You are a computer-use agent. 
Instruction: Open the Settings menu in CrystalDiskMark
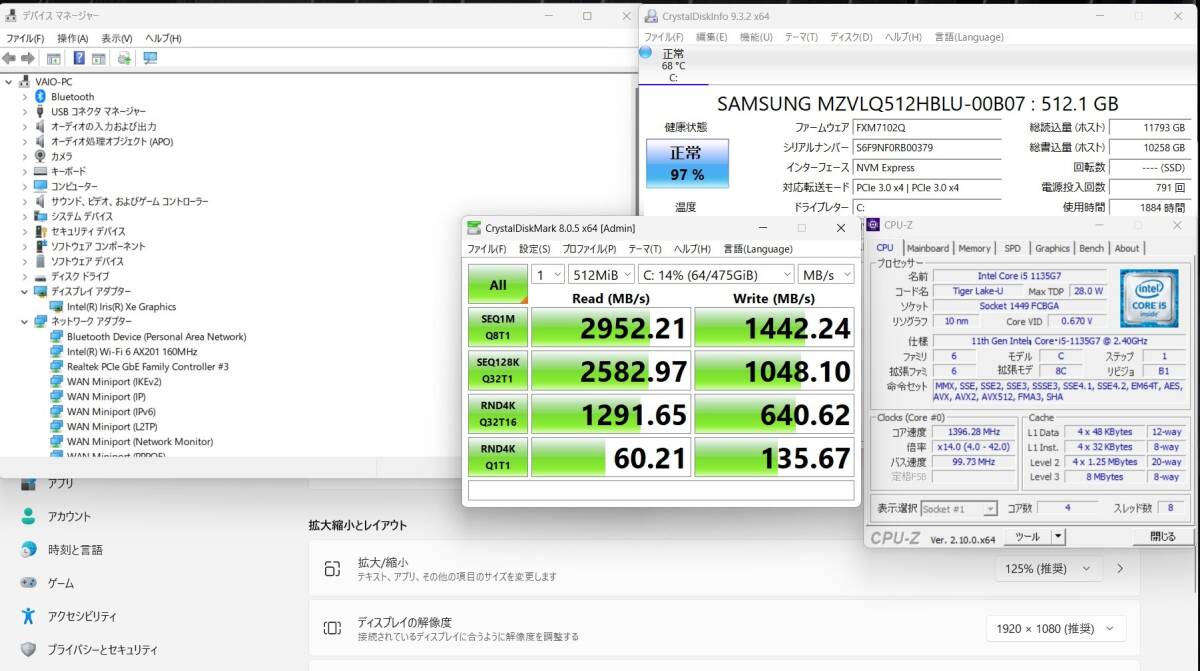pyautogui.click(x=534, y=249)
